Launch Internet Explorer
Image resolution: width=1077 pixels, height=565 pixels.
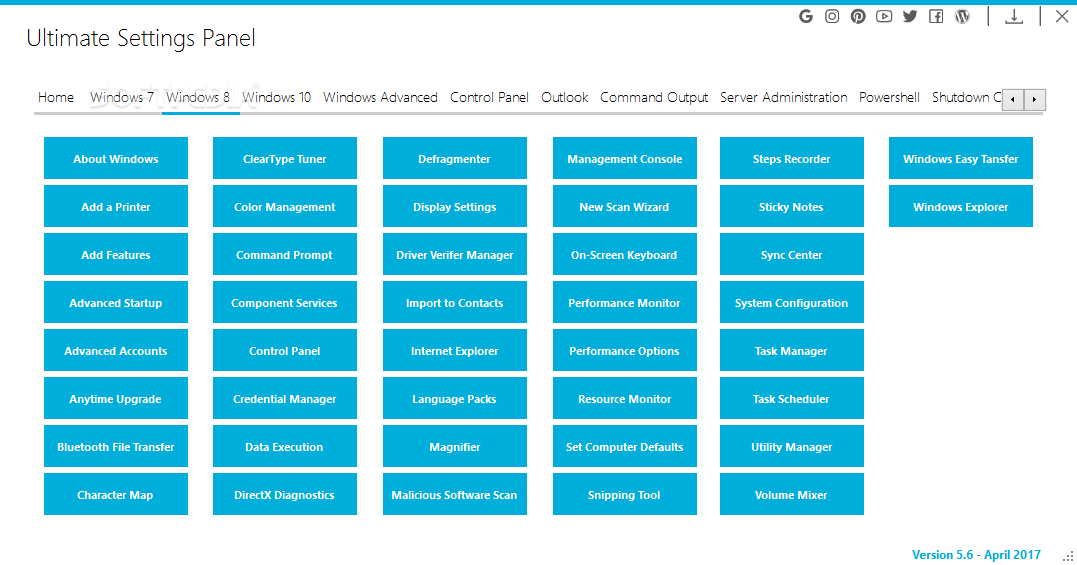[455, 351]
